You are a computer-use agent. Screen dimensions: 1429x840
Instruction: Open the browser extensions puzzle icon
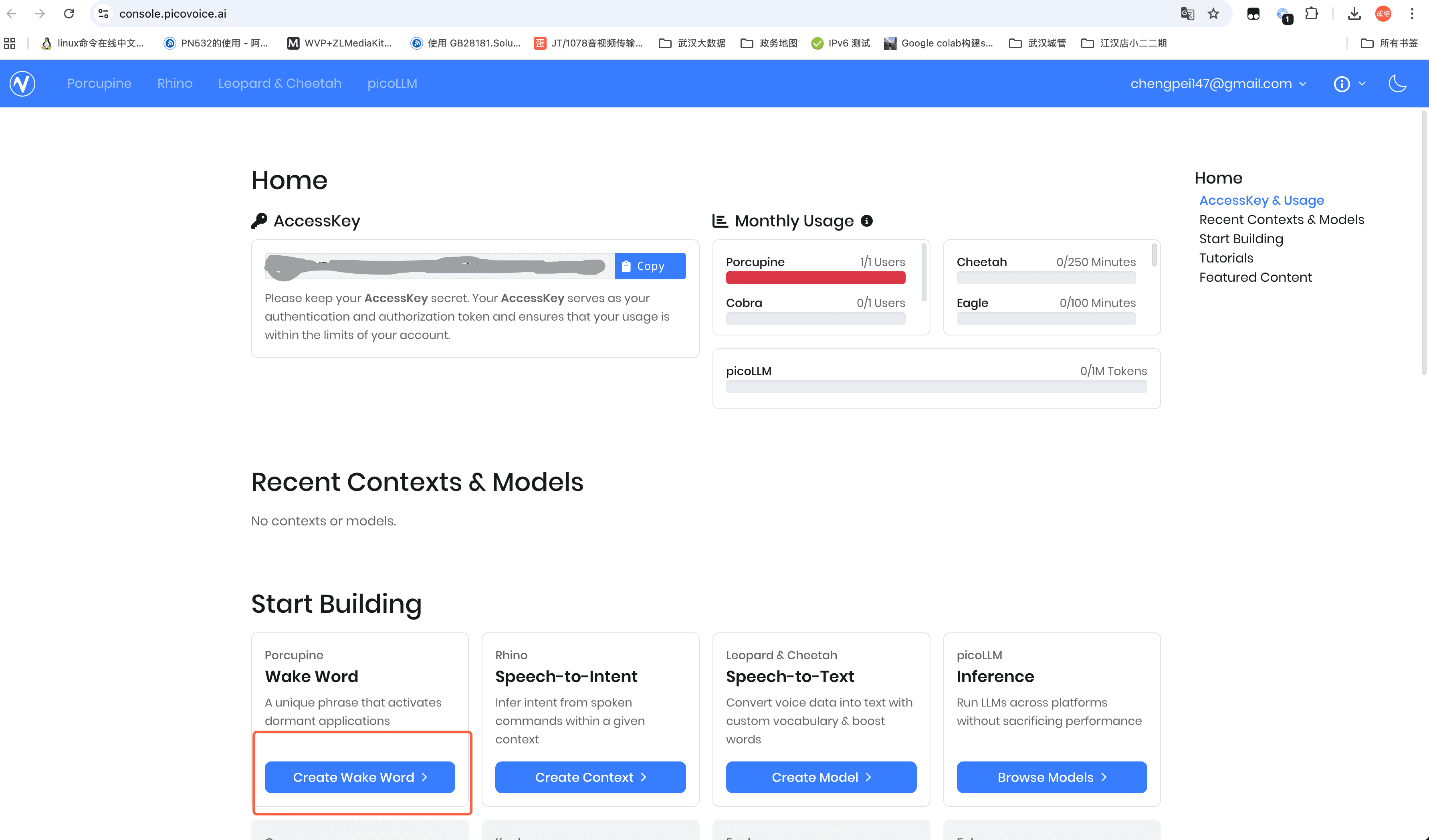[1312, 14]
